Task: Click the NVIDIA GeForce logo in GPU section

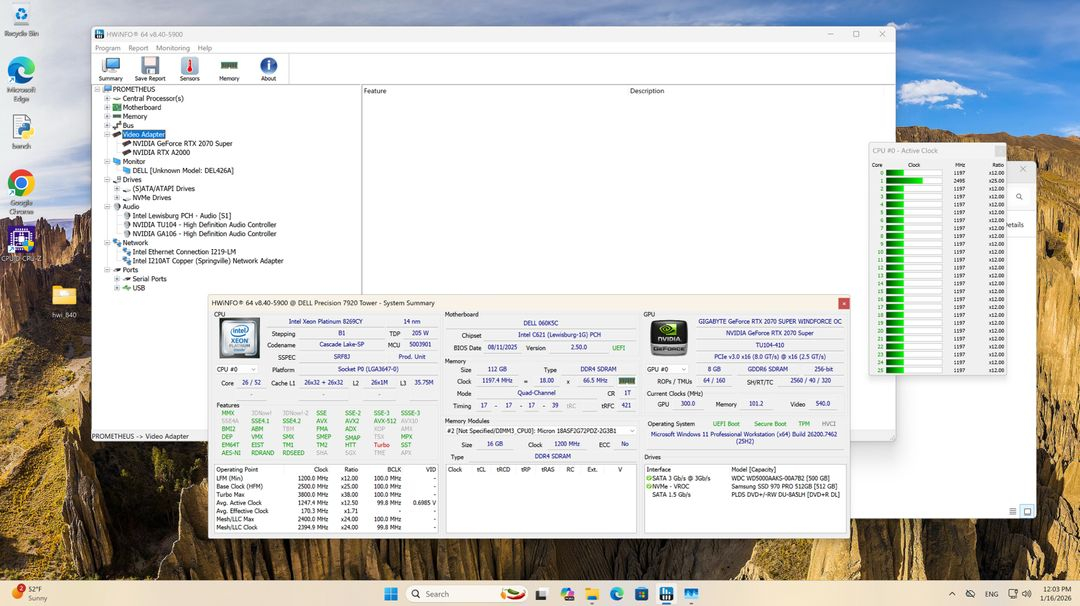Action: click(668, 337)
